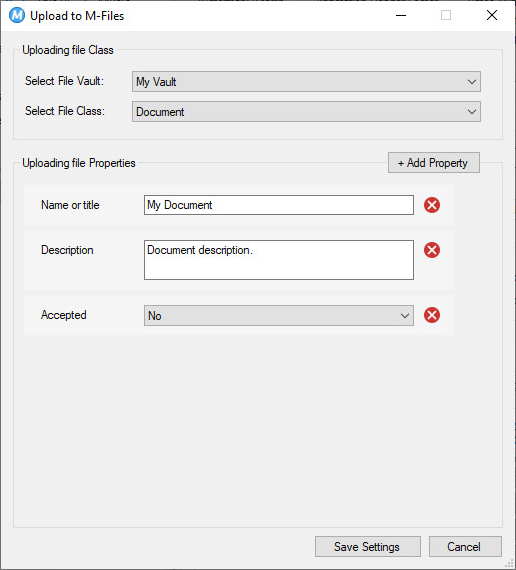Open the Accepted value dropdown showing No
Viewport: 516px width, 570px height.
[279, 316]
